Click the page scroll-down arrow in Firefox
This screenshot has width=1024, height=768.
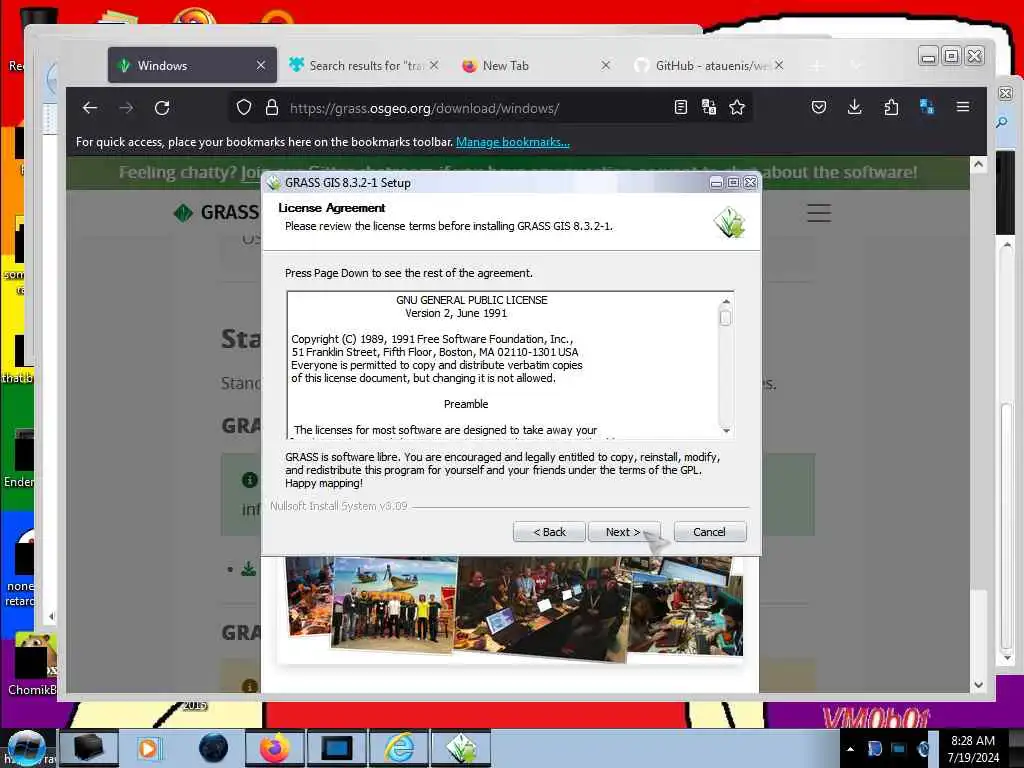pos(978,684)
